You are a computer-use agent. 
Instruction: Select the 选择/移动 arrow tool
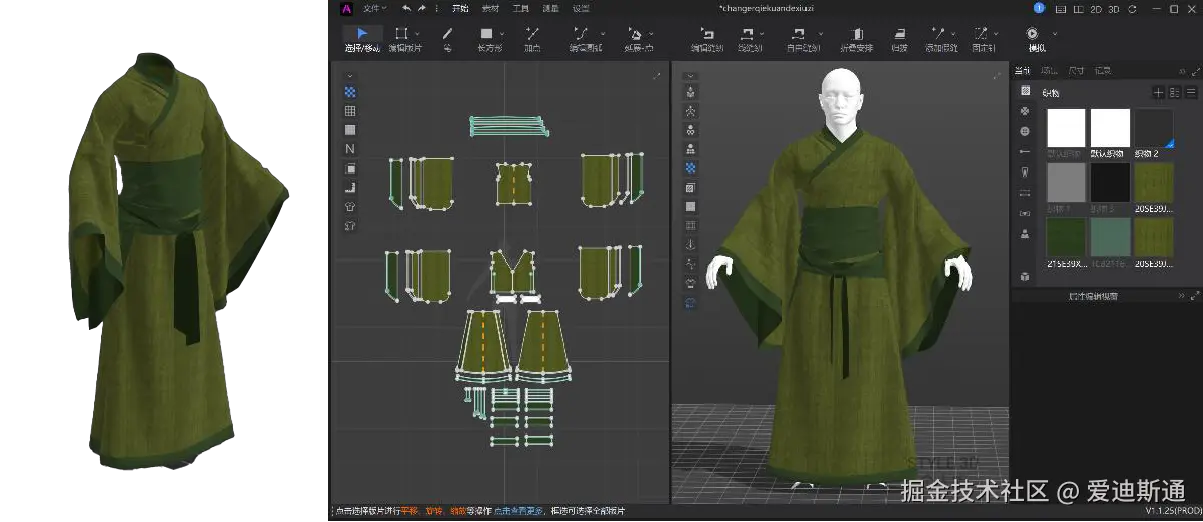[x=362, y=33]
